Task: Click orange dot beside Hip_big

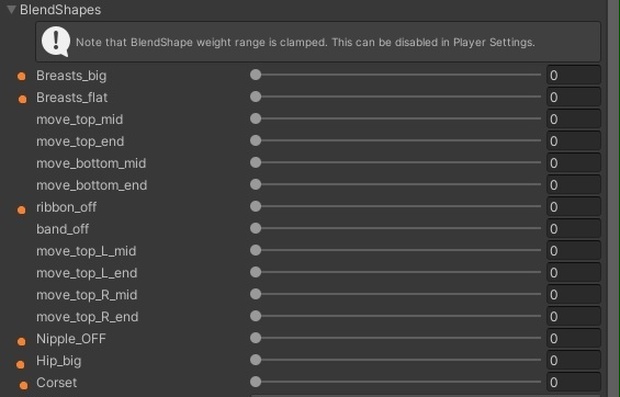Action: point(20,364)
